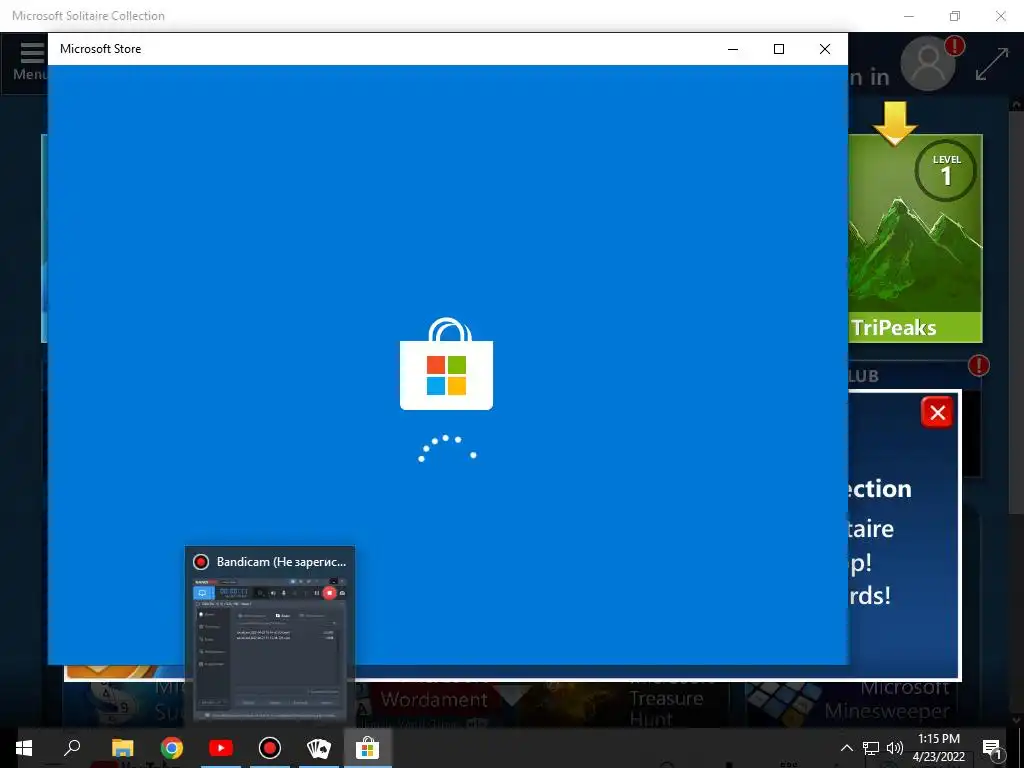The width and height of the screenshot is (1024, 768).
Task: Open volume control in tray
Action: 895,748
